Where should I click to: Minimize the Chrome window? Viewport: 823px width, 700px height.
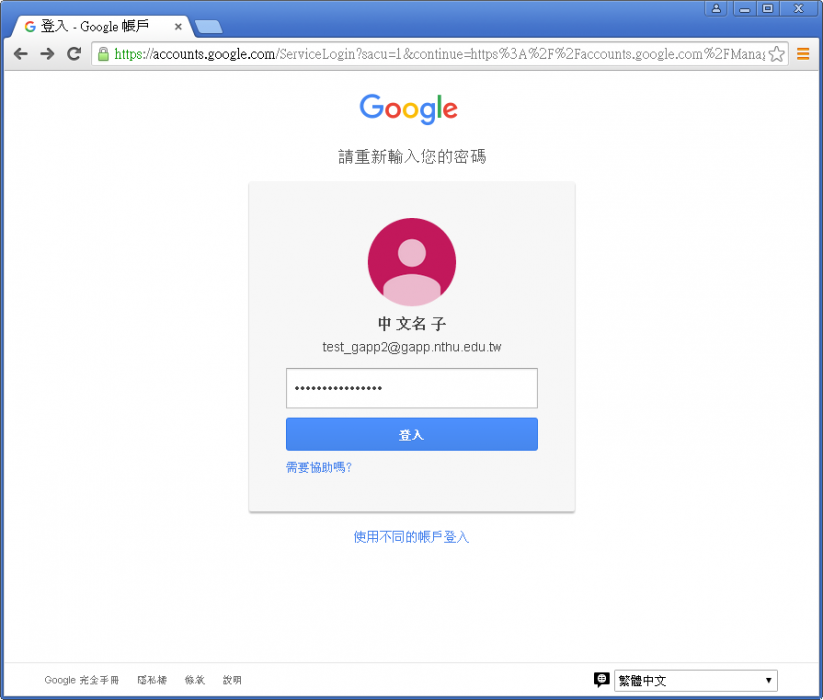(x=744, y=8)
